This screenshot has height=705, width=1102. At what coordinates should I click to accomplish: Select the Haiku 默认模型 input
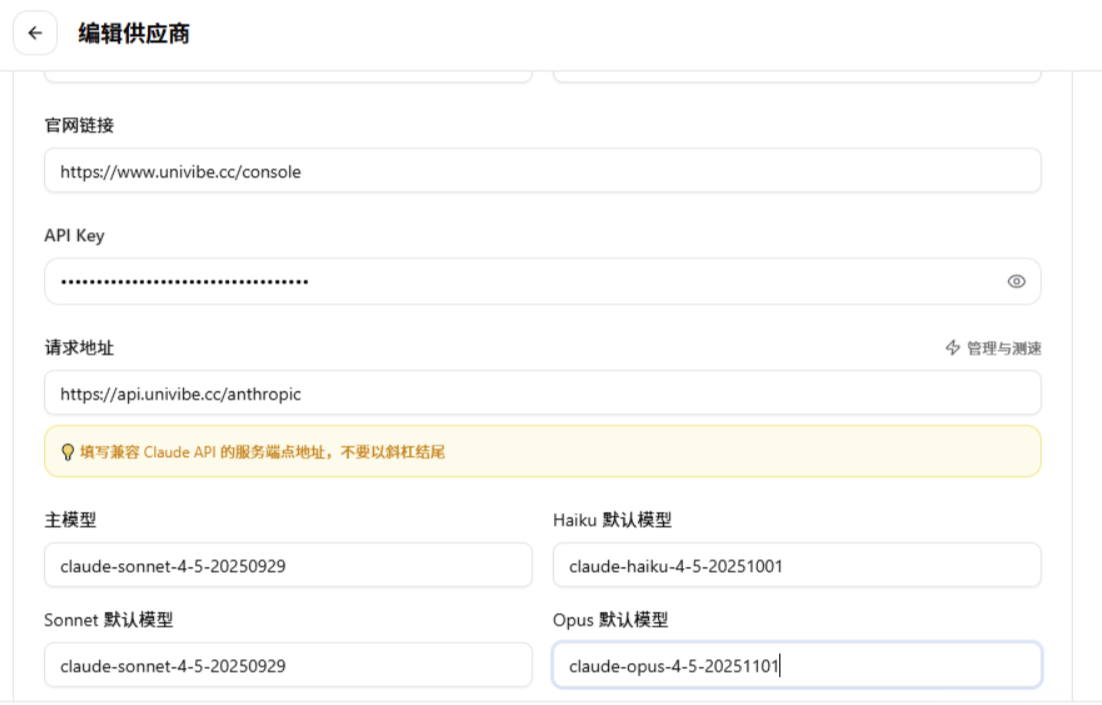(797, 565)
